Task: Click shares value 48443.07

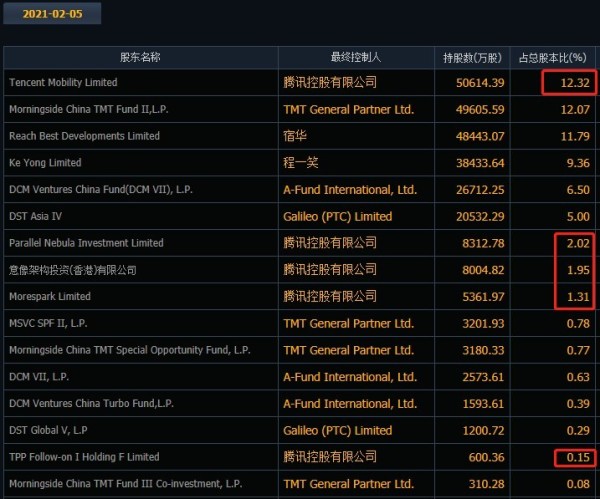Action: coord(480,136)
